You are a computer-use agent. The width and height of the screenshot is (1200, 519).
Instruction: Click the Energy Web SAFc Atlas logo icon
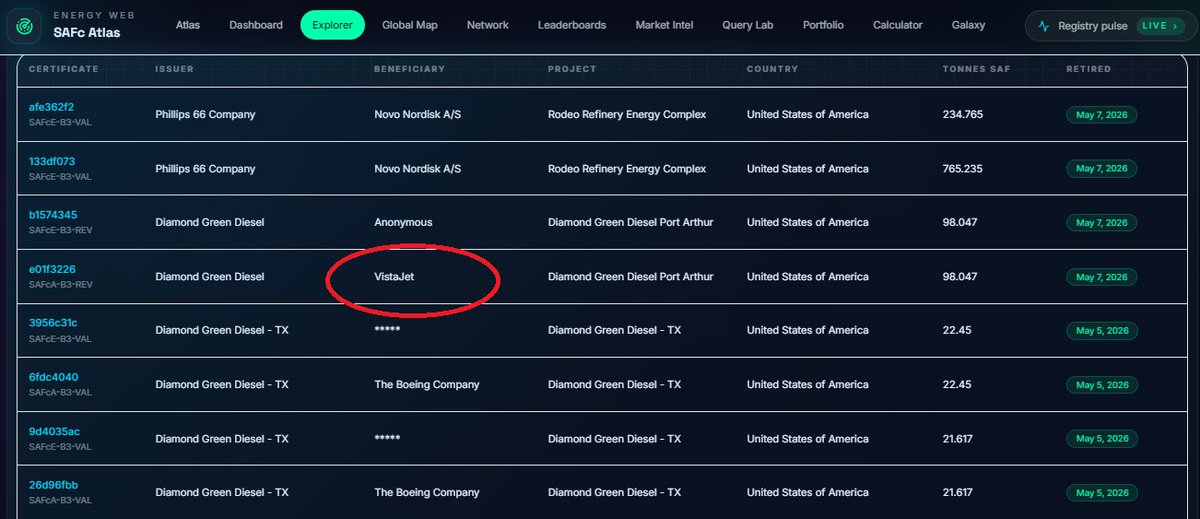pyautogui.click(x=25, y=25)
